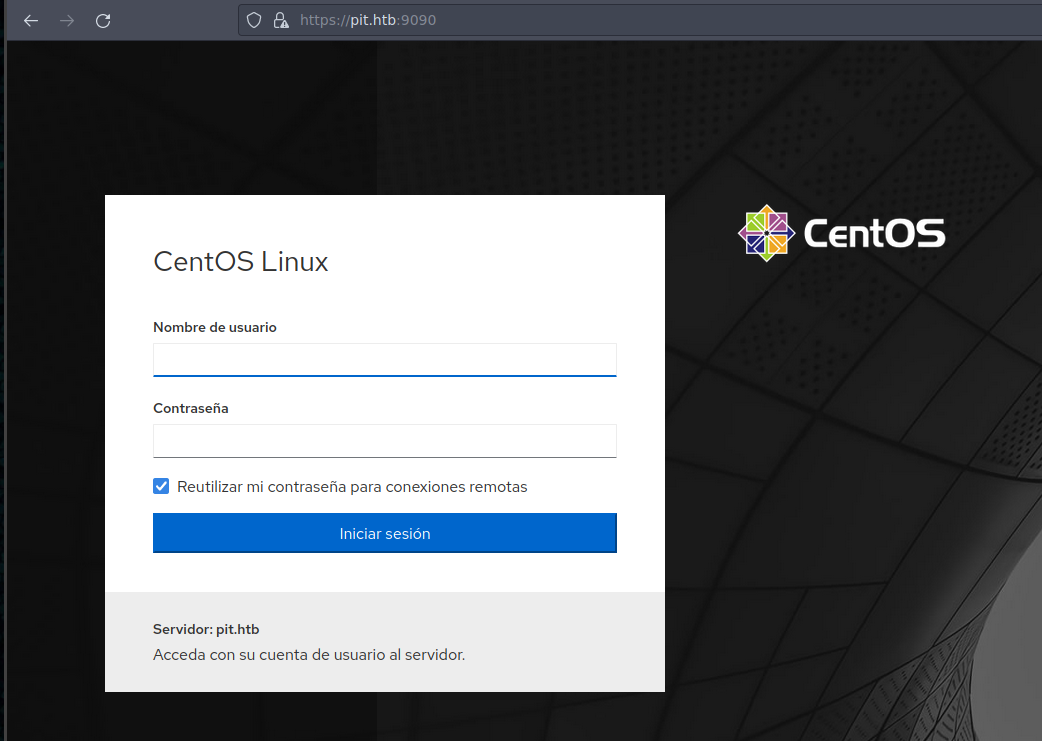The height and width of the screenshot is (741, 1042).
Task: Click the colorful CentOS pinwheel logo
Action: [766, 233]
